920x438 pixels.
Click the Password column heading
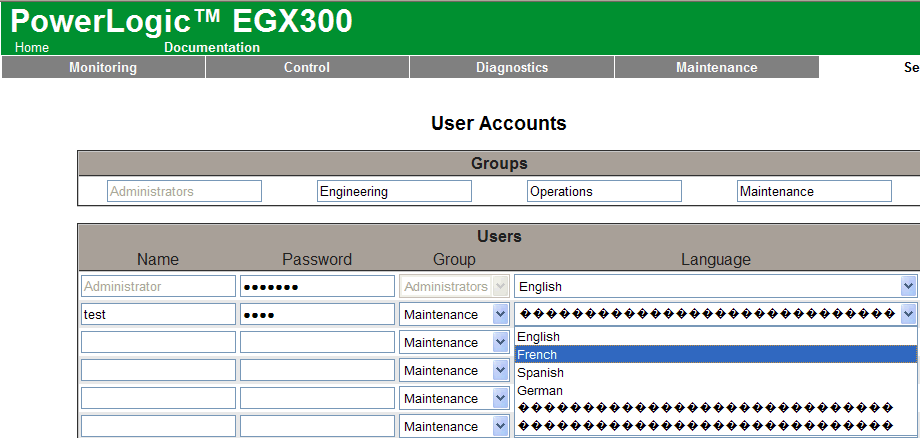click(x=317, y=259)
